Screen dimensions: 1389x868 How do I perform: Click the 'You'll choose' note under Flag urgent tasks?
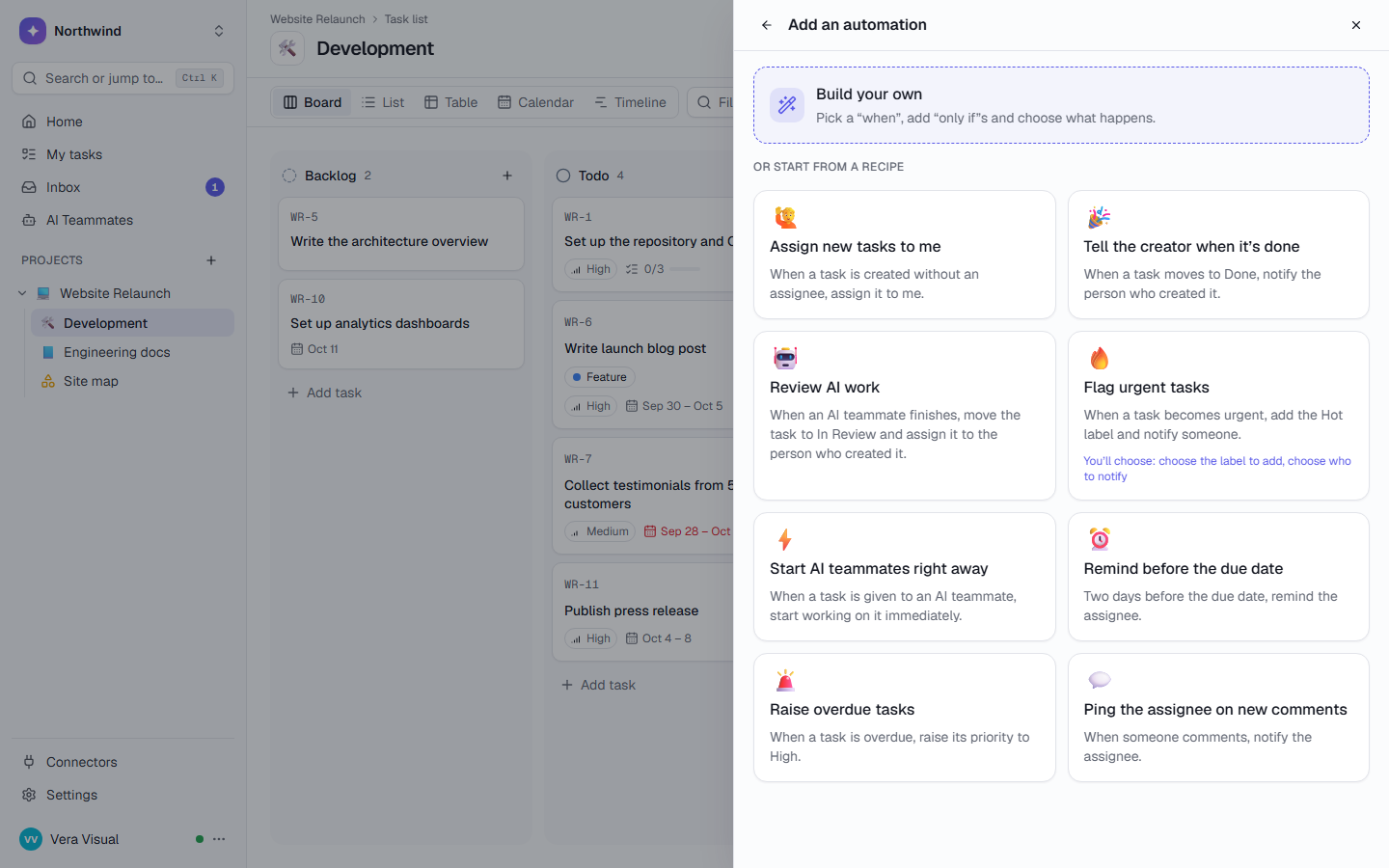tap(1217, 469)
